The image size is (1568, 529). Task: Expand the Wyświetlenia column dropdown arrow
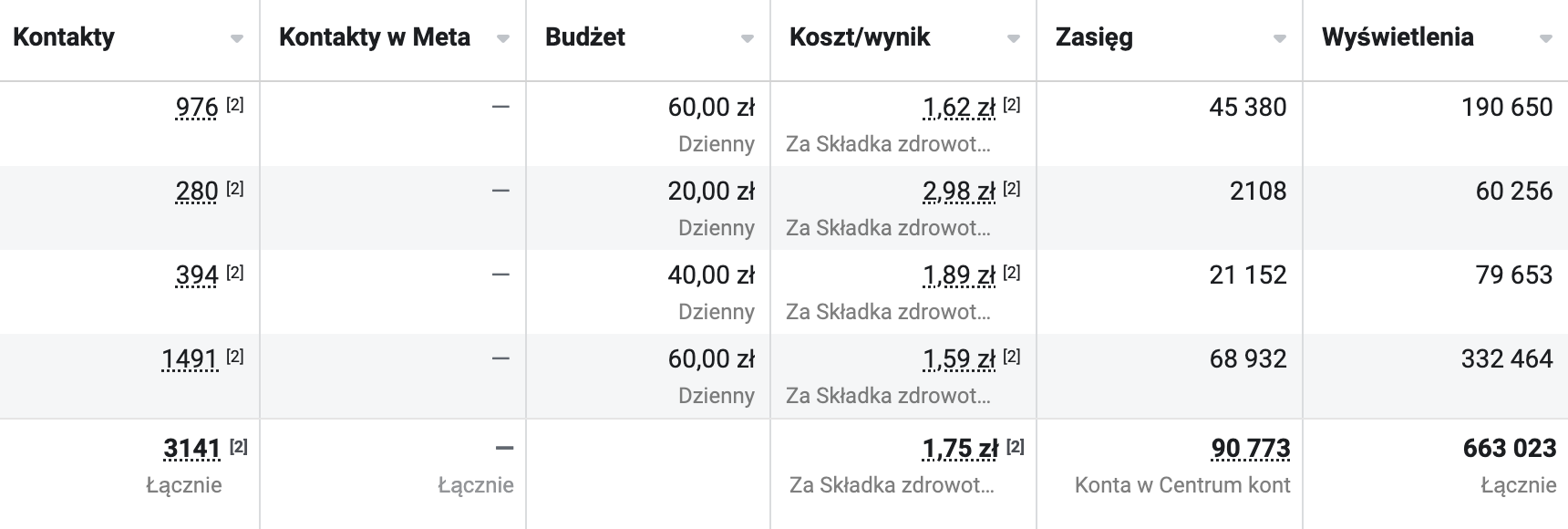coord(1546,39)
